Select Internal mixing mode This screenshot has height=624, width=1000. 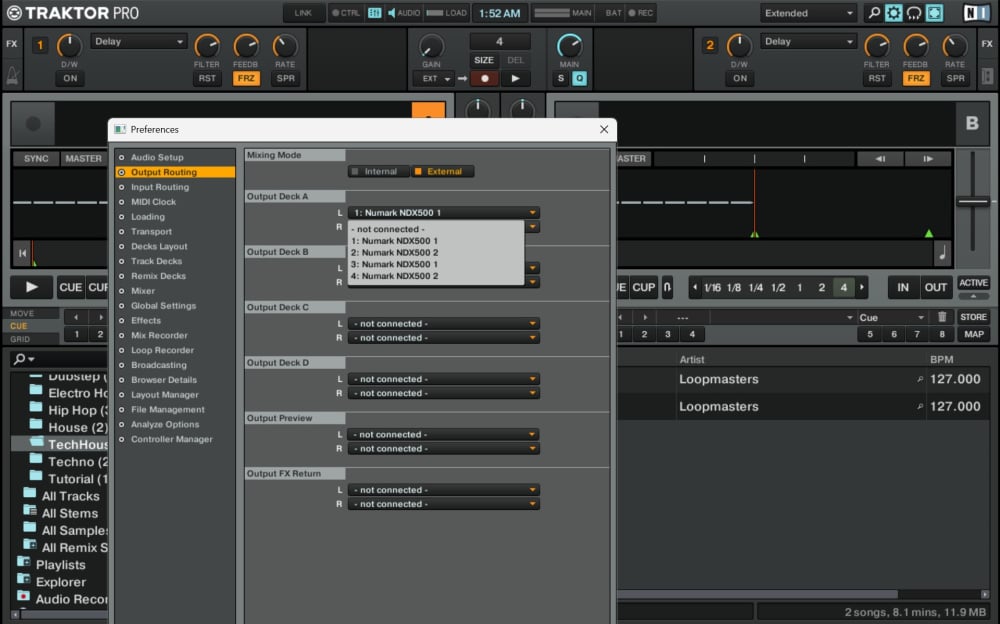(378, 171)
